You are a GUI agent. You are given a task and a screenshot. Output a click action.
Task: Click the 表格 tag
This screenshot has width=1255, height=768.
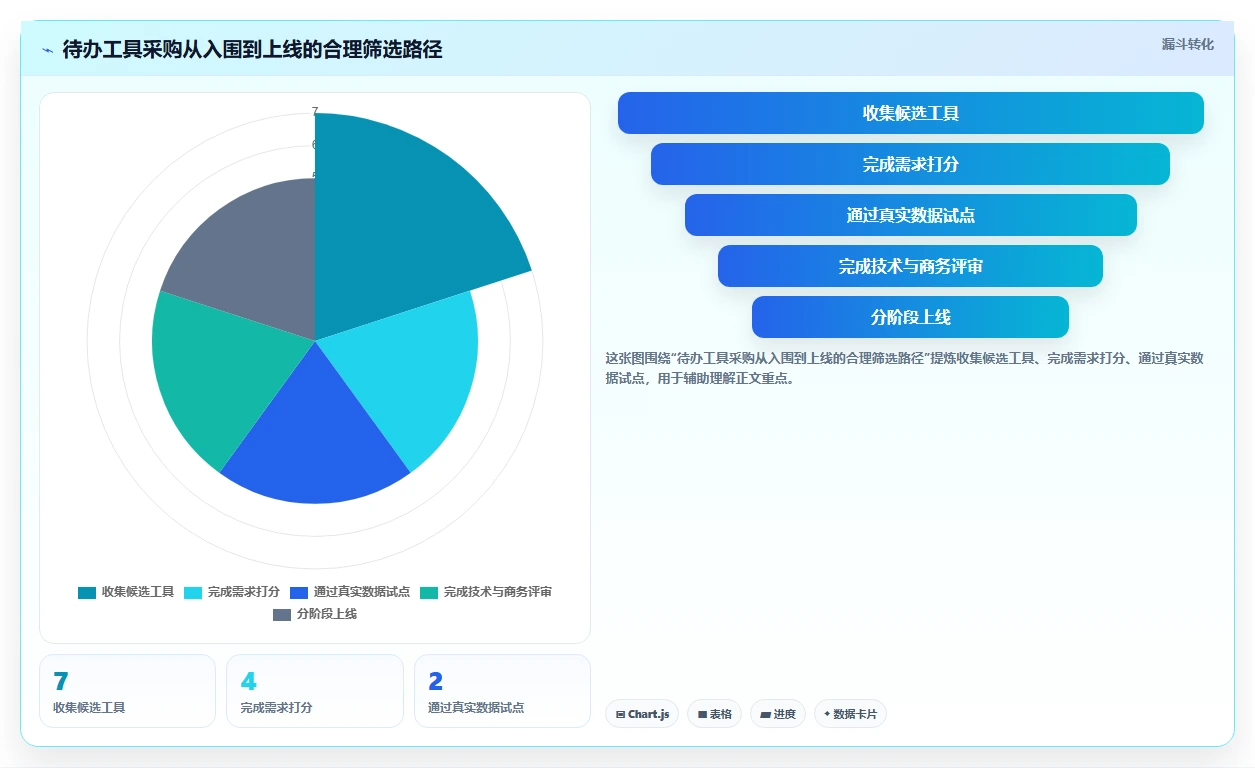pyautogui.click(x=714, y=714)
